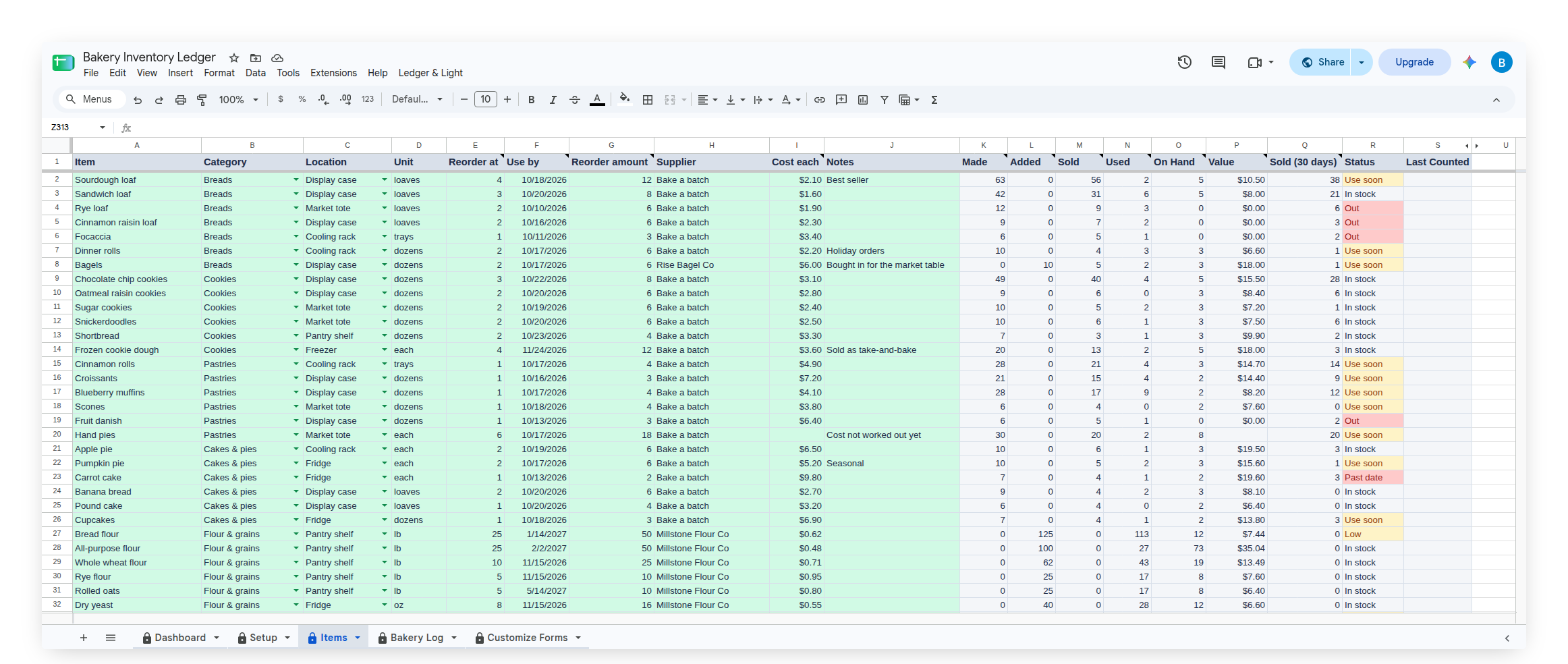Open the all sheets list
The height and width of the screenshot is (664, 1568).
pos(111,638)
